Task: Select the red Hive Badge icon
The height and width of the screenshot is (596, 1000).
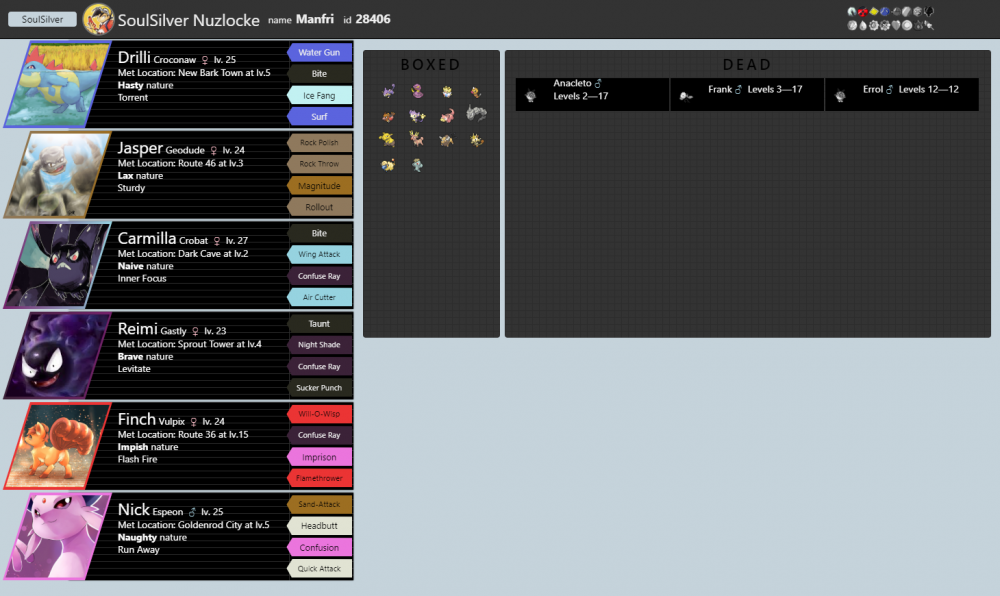Action: pyautogui.click(x=862, y=11)
